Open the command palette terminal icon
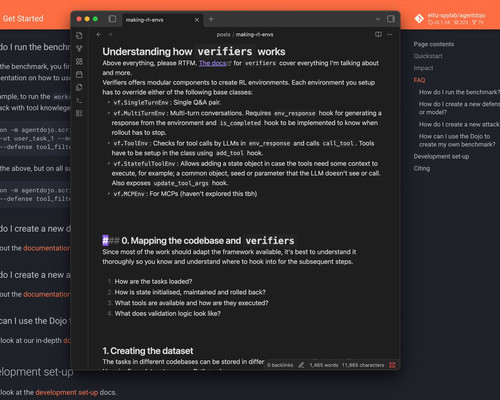The width and height of the screenshot is (500, 400). (79, 100)
